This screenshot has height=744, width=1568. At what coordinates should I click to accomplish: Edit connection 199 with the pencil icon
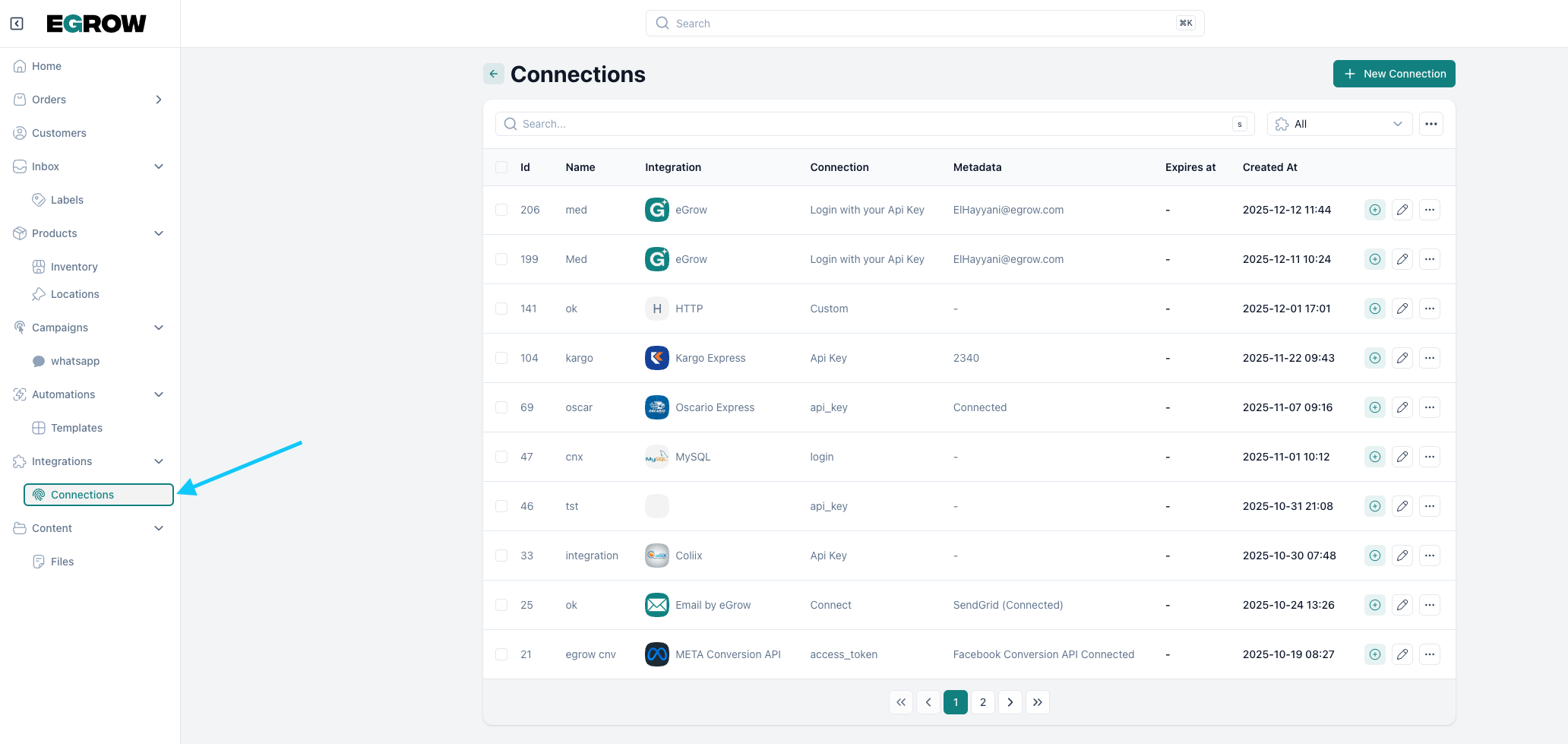[1402, 259]
